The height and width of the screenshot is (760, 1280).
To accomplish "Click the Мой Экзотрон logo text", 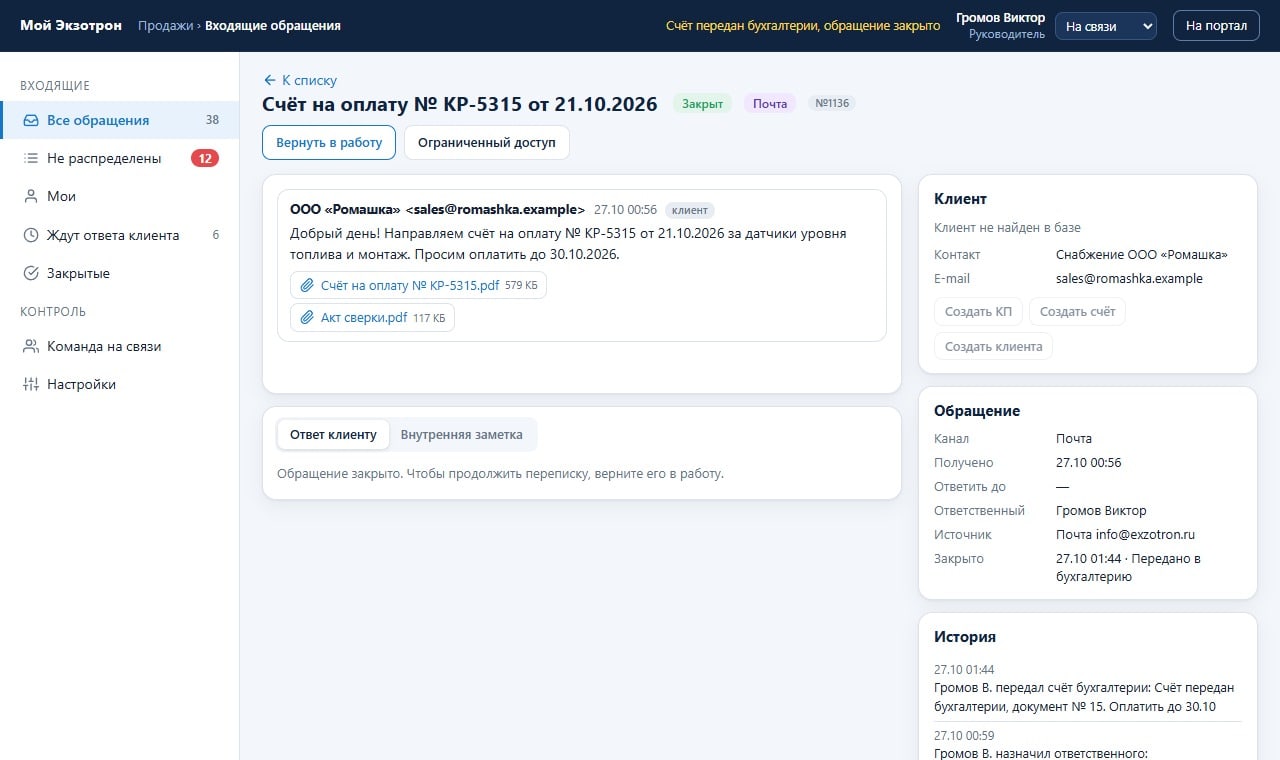I will (x=71, y=26).
